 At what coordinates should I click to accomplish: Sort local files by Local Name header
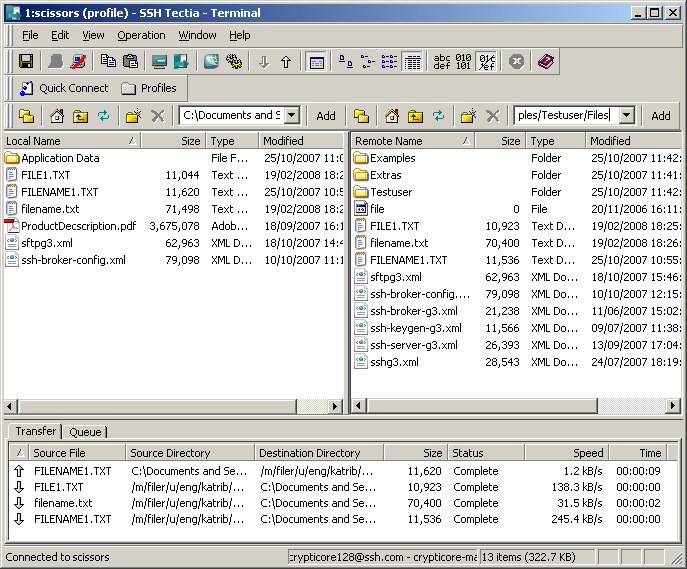(x=72, y=141)
